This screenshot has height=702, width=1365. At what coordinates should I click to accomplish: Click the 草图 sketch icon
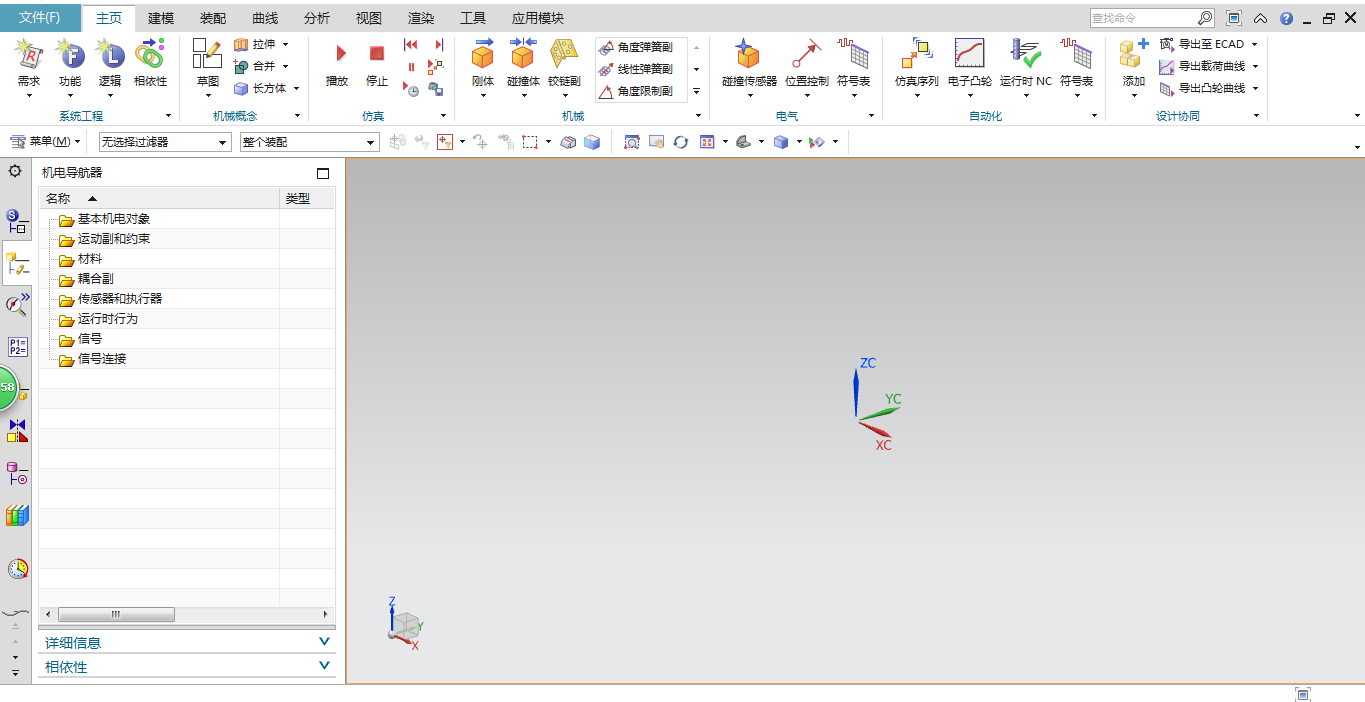[x=207, y=56]
